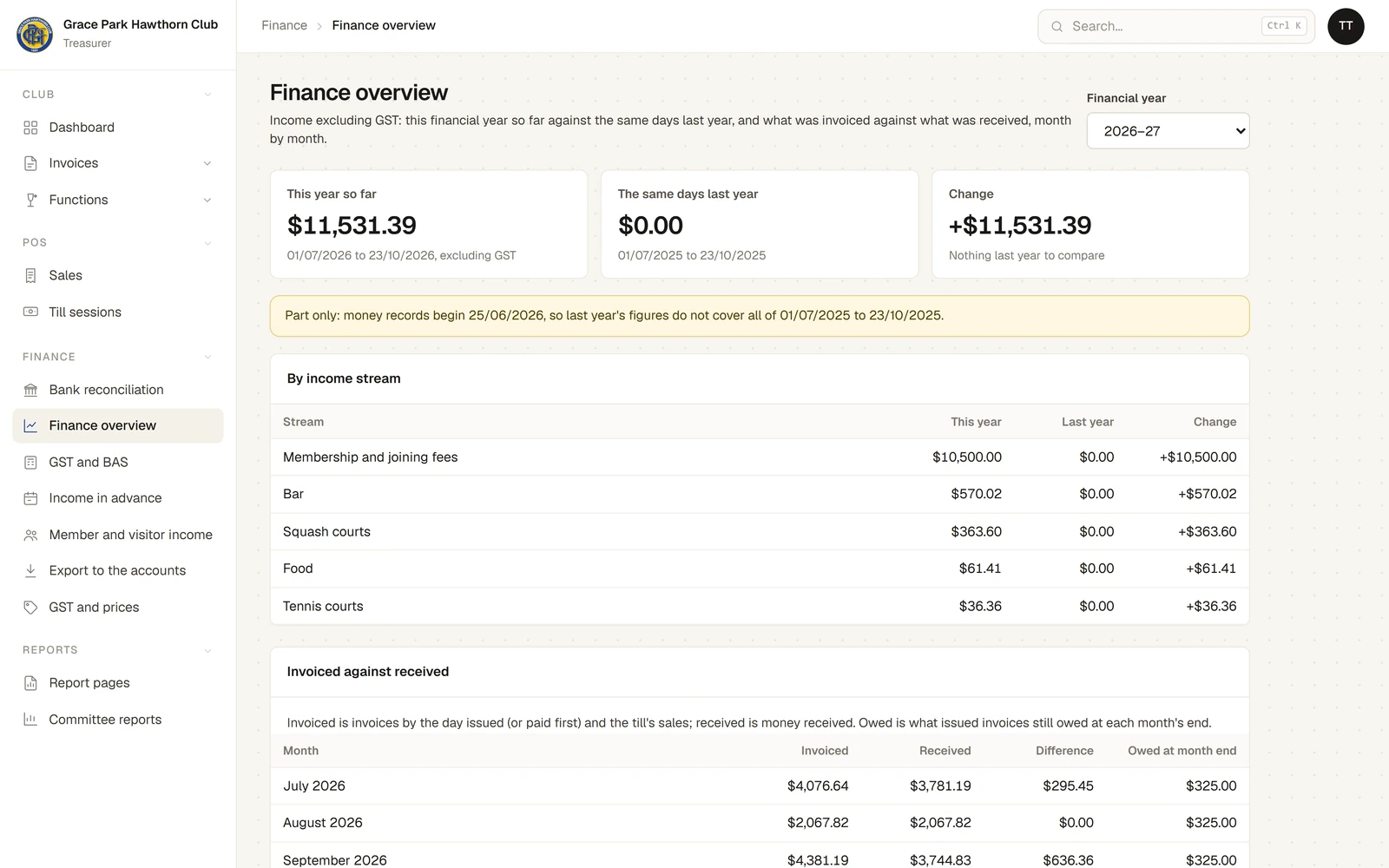Viewport: 1389px width, 868px height.
Task: Click the Bar stream +$570.02 change value
Action: point(1207,494)
